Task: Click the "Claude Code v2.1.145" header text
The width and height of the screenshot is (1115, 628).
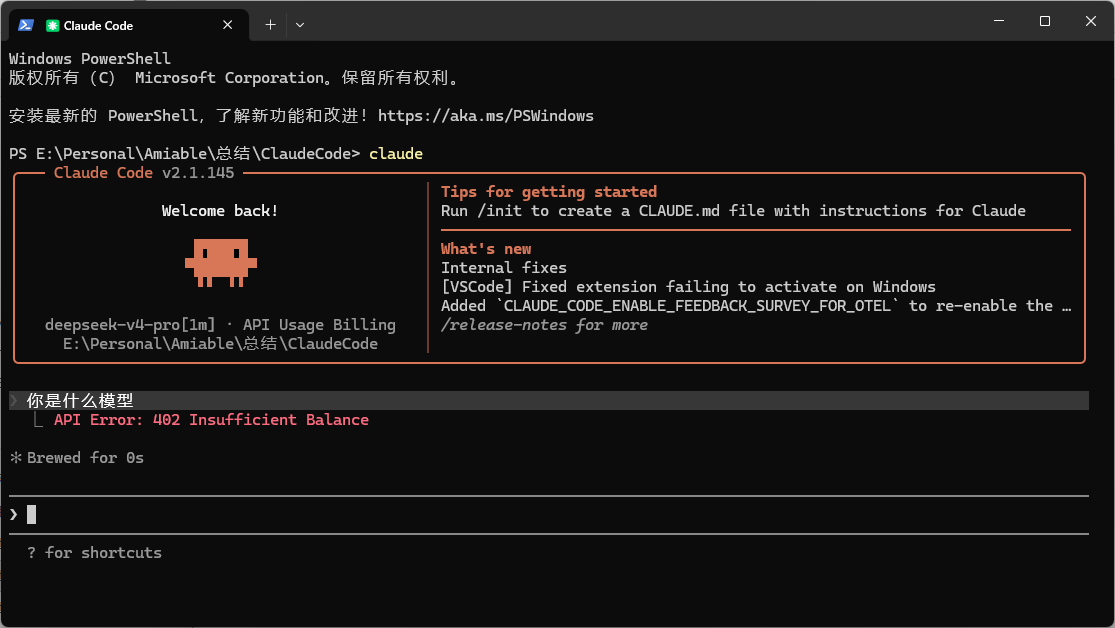Action: pyautogui.click(x=144, y=173)
